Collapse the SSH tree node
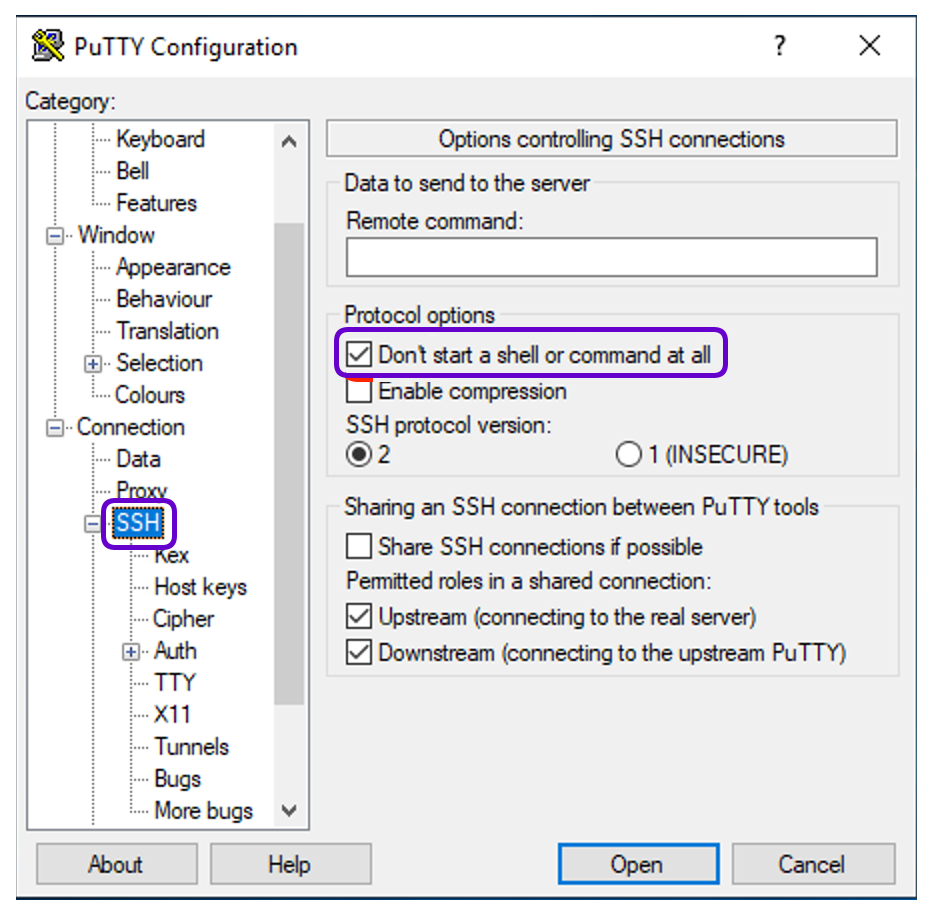The width and height of the screenshot is (932, 924). pyautogui.click(x=94, y=523)
